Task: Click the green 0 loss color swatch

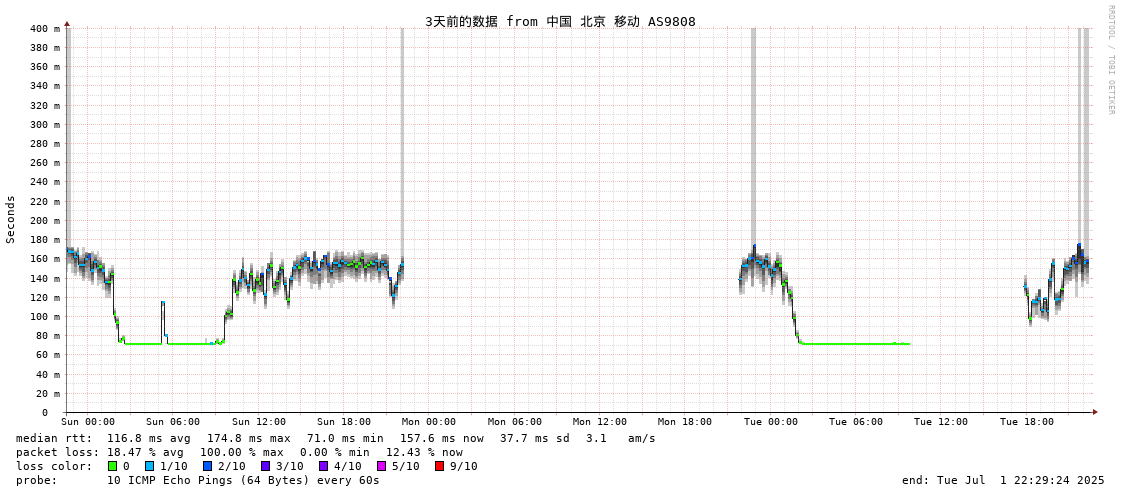Action: pyautogui.click(x=112, y=466)
